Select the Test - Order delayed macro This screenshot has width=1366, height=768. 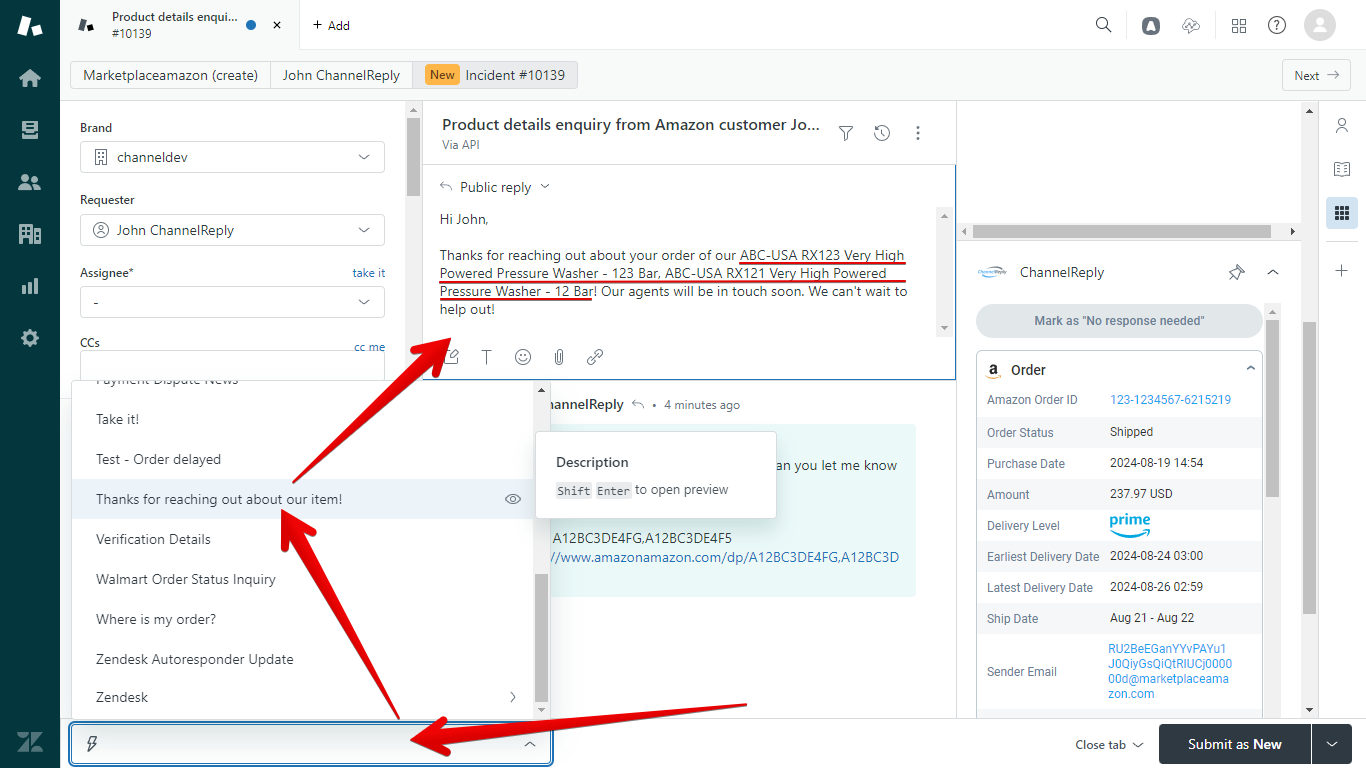point(303,459)
